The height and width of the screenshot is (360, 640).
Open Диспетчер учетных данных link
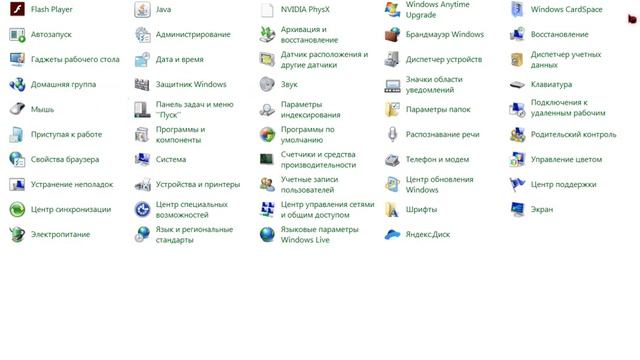click(566, 60)
